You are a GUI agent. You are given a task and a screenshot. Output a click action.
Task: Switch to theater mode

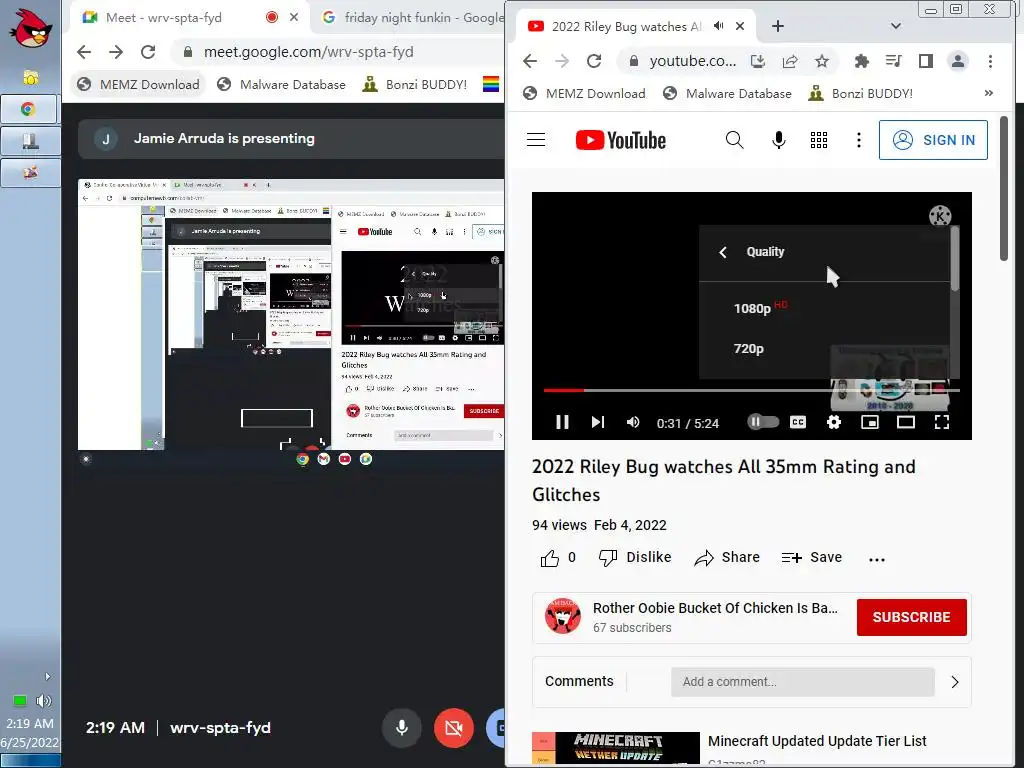[x=906, y=423]
